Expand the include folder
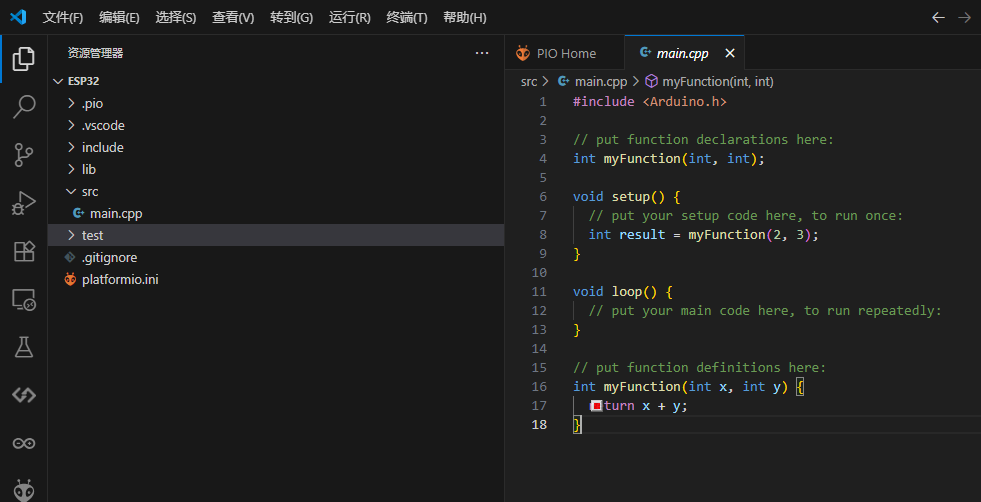 coord(102,147)
